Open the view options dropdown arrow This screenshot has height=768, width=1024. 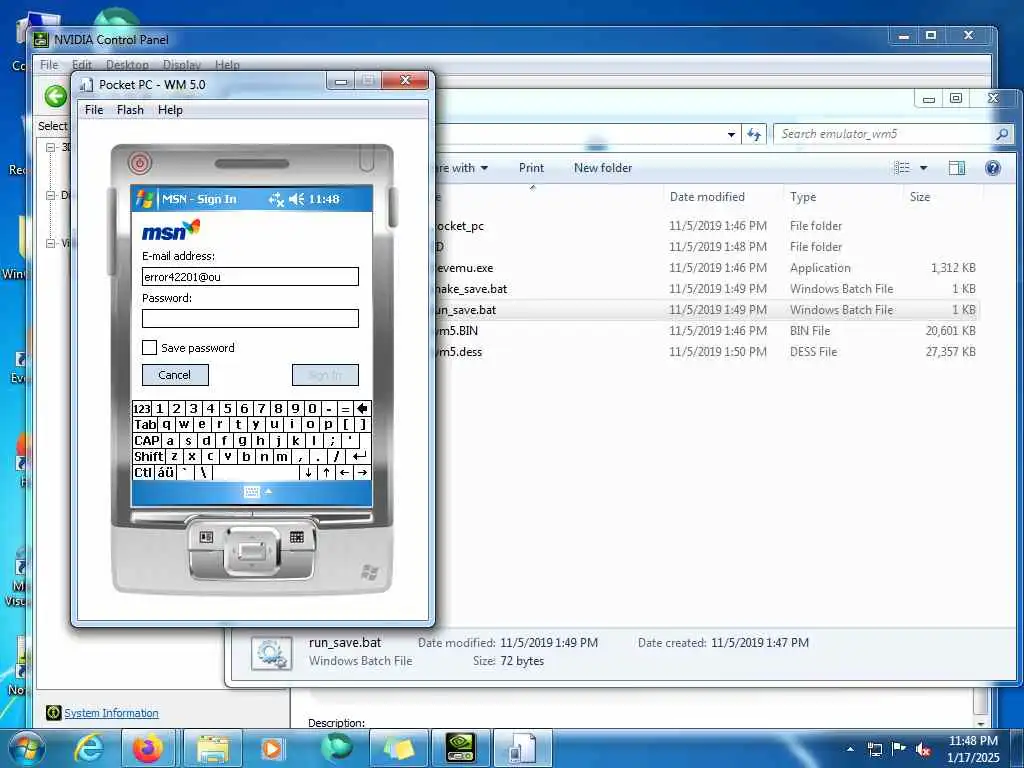(923, 168)
